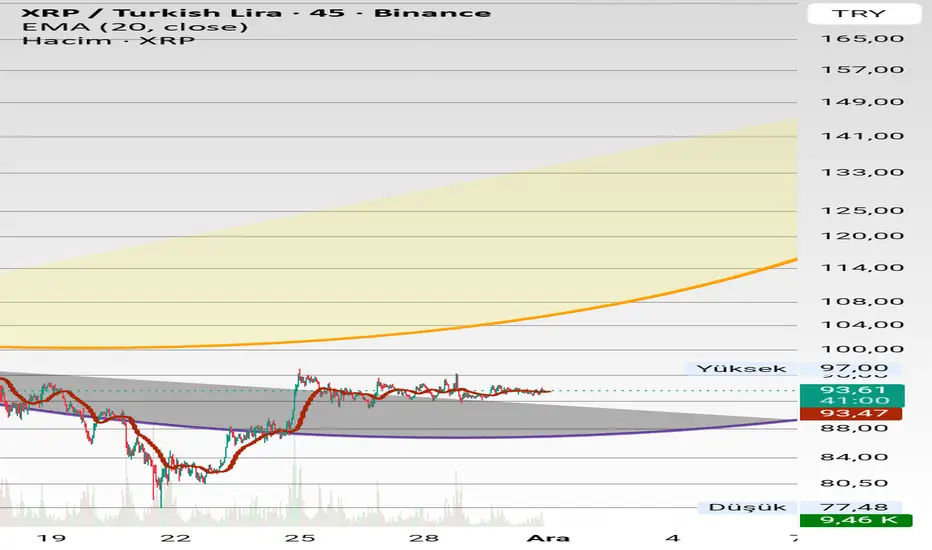Screen dimensions: 932x550
Task: Click the 165,00 price scale label
Action: (x=862, y=39)
